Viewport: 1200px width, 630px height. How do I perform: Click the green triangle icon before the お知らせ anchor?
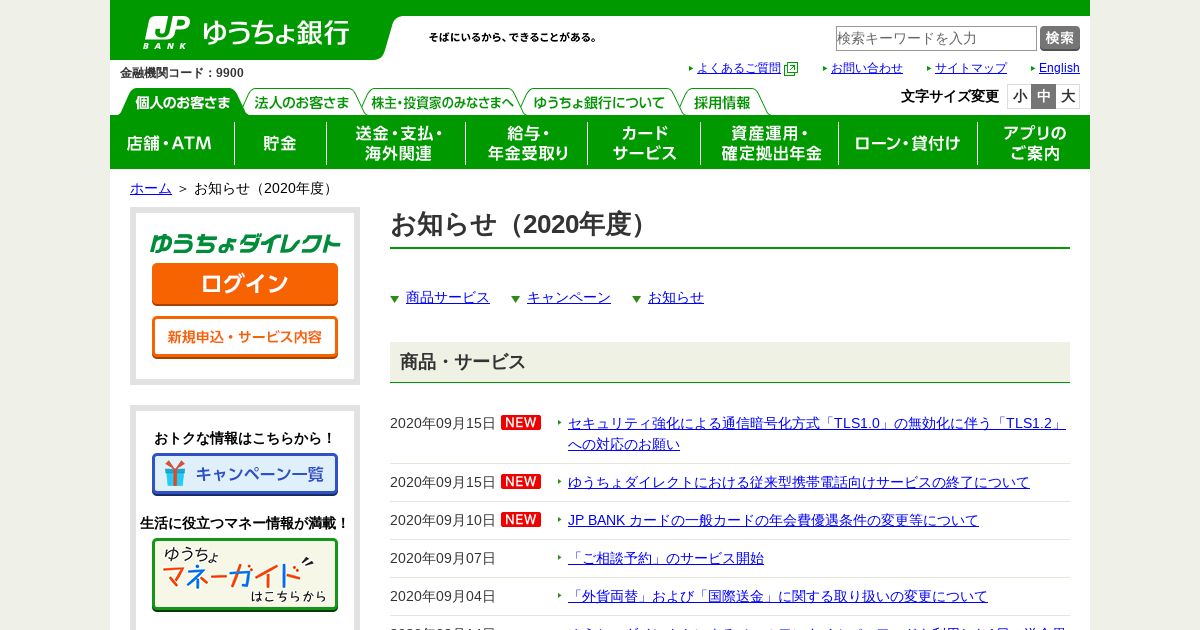pos(637,299)
